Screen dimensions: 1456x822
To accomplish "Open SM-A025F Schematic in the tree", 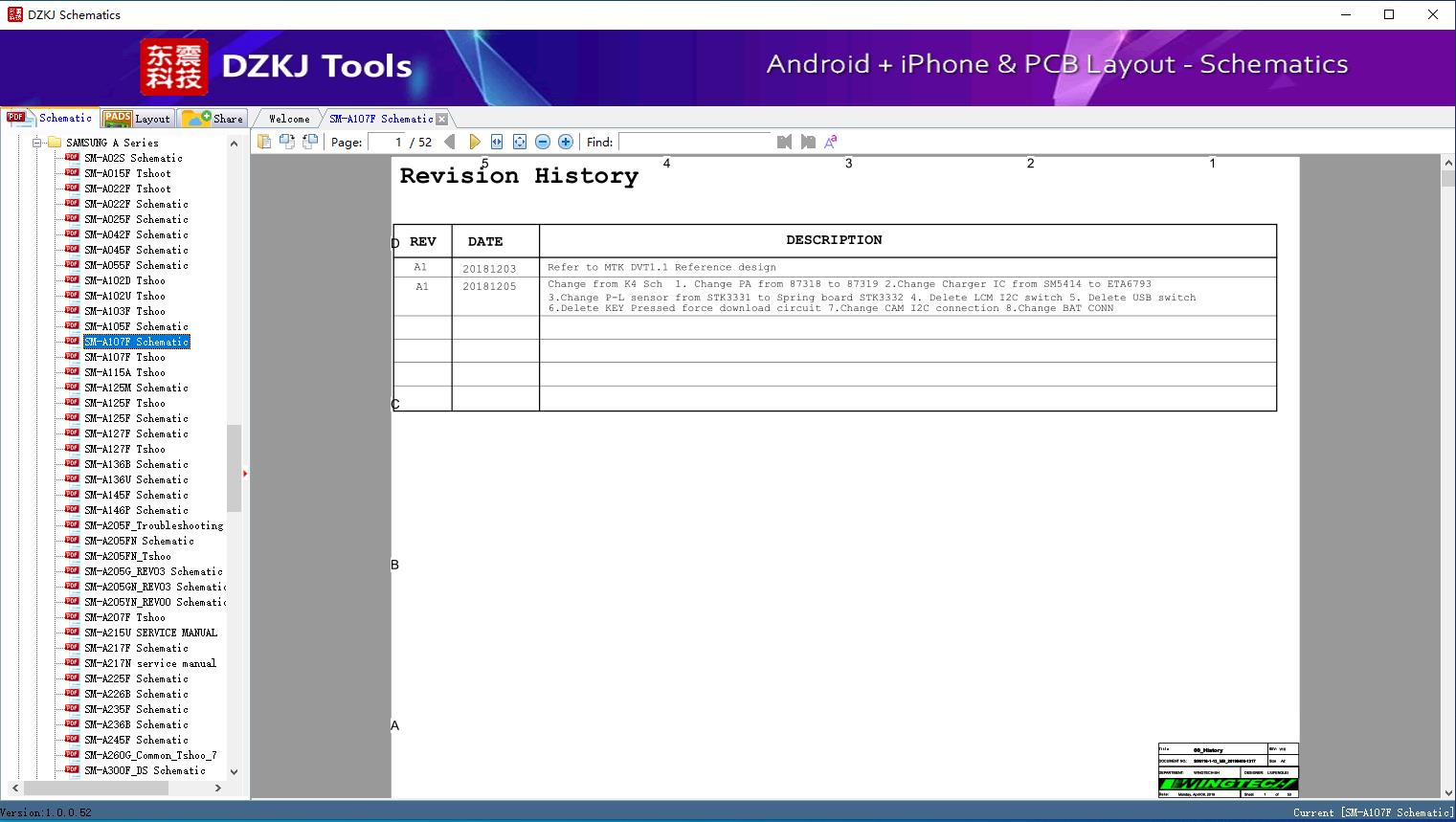I will 136,219.
